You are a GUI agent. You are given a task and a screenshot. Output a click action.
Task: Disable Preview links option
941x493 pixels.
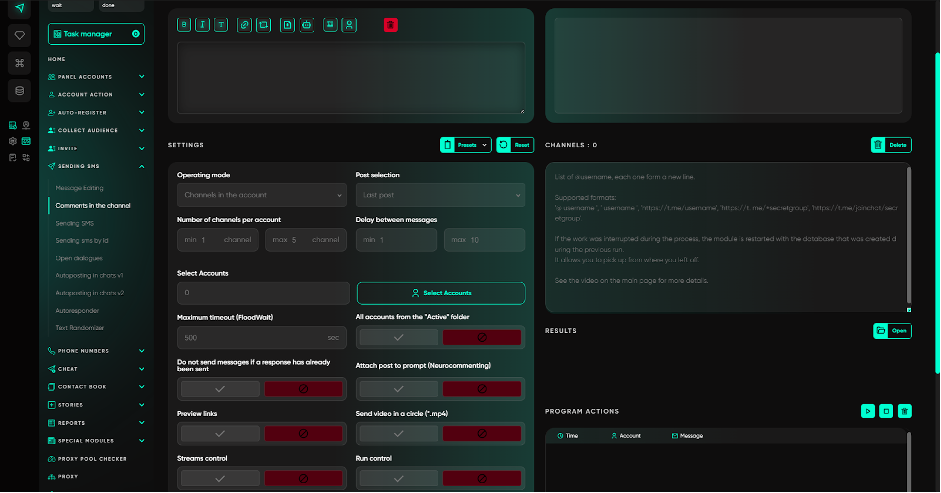304,434
